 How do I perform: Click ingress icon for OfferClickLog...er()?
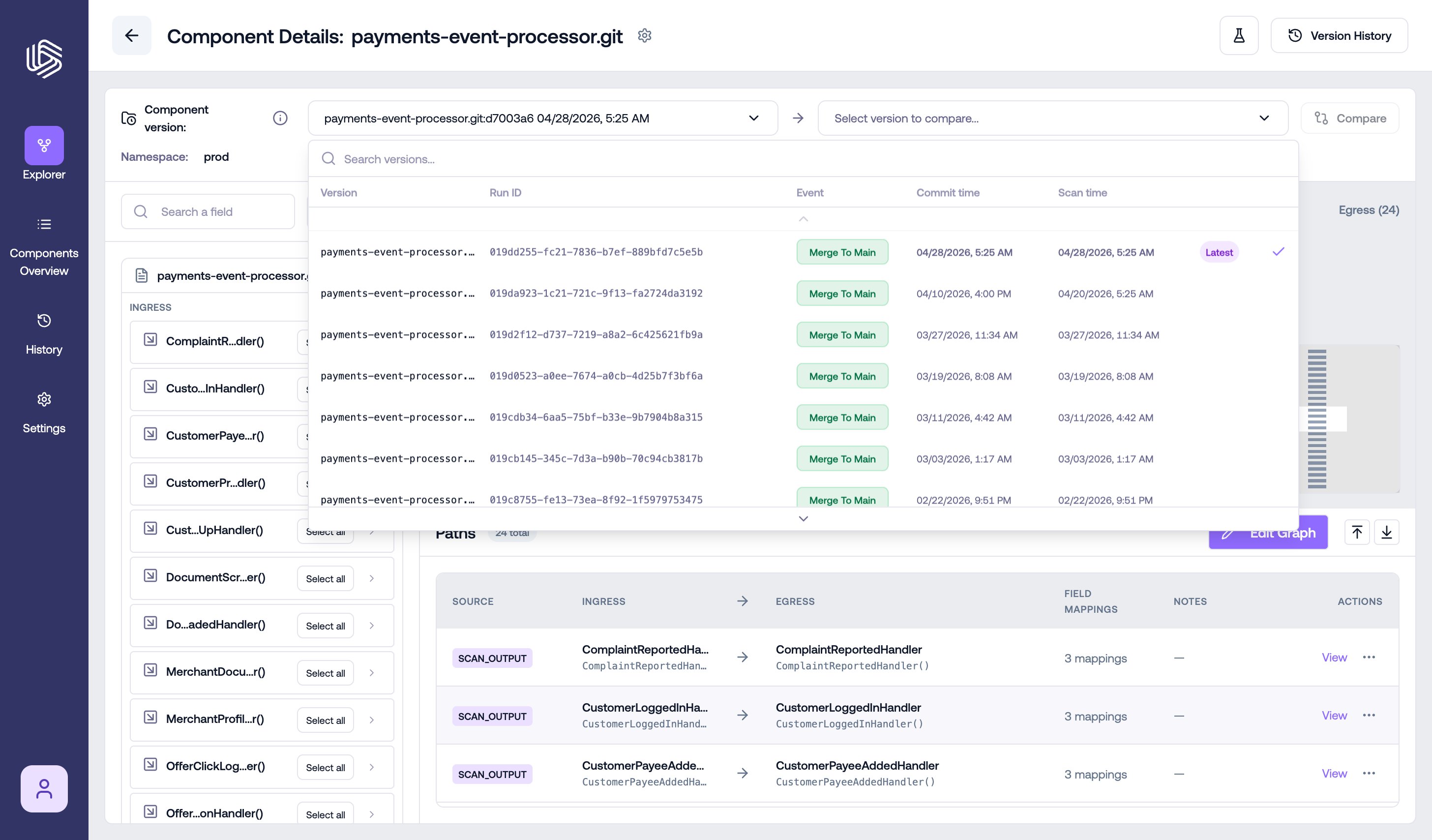tap(150, 764)
